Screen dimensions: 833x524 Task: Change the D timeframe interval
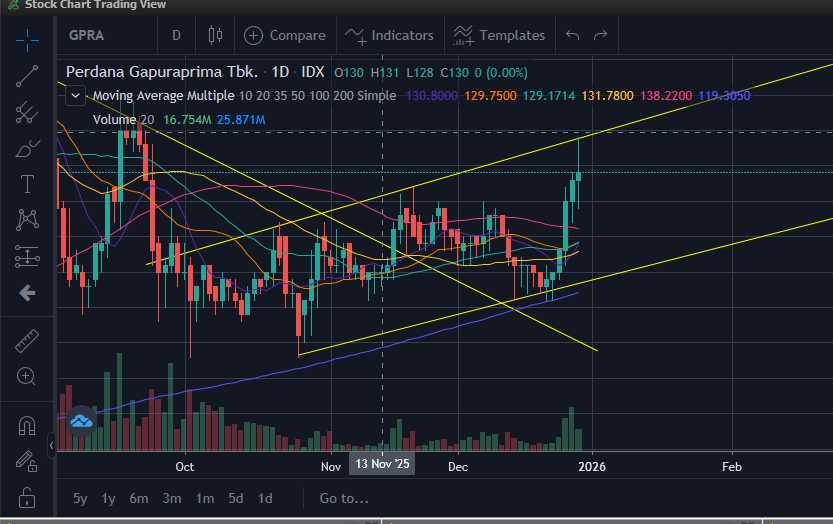(x=176, y=36)
